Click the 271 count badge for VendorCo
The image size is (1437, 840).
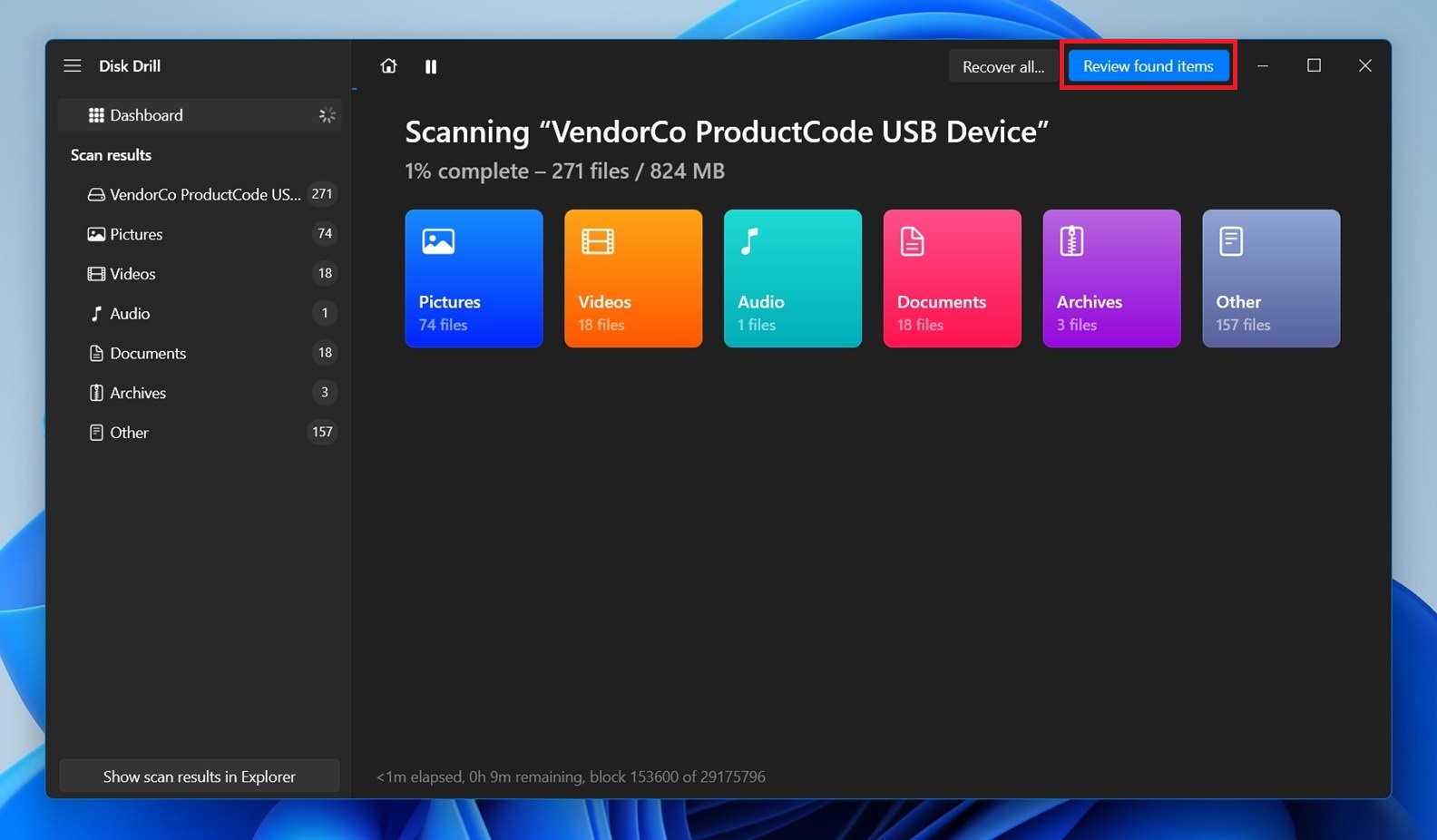pos(322,194)
